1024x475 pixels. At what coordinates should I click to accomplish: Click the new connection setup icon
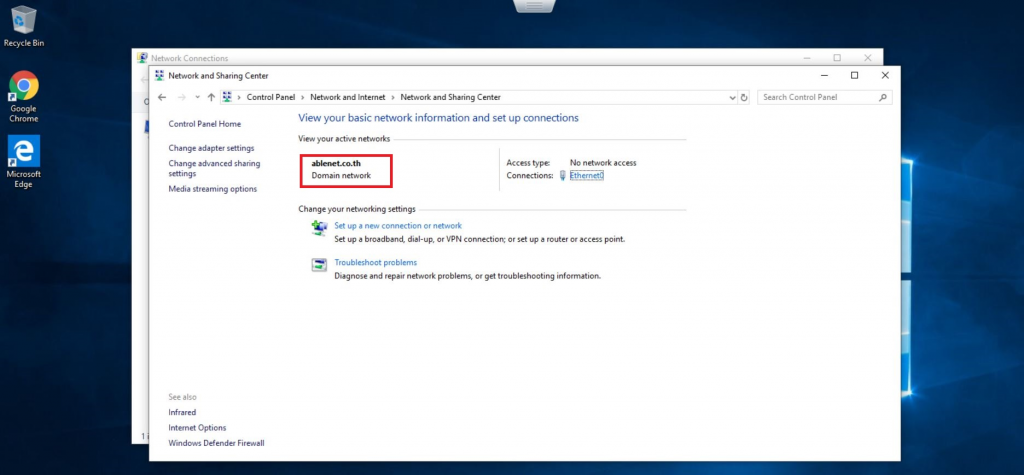click(319, 229)
